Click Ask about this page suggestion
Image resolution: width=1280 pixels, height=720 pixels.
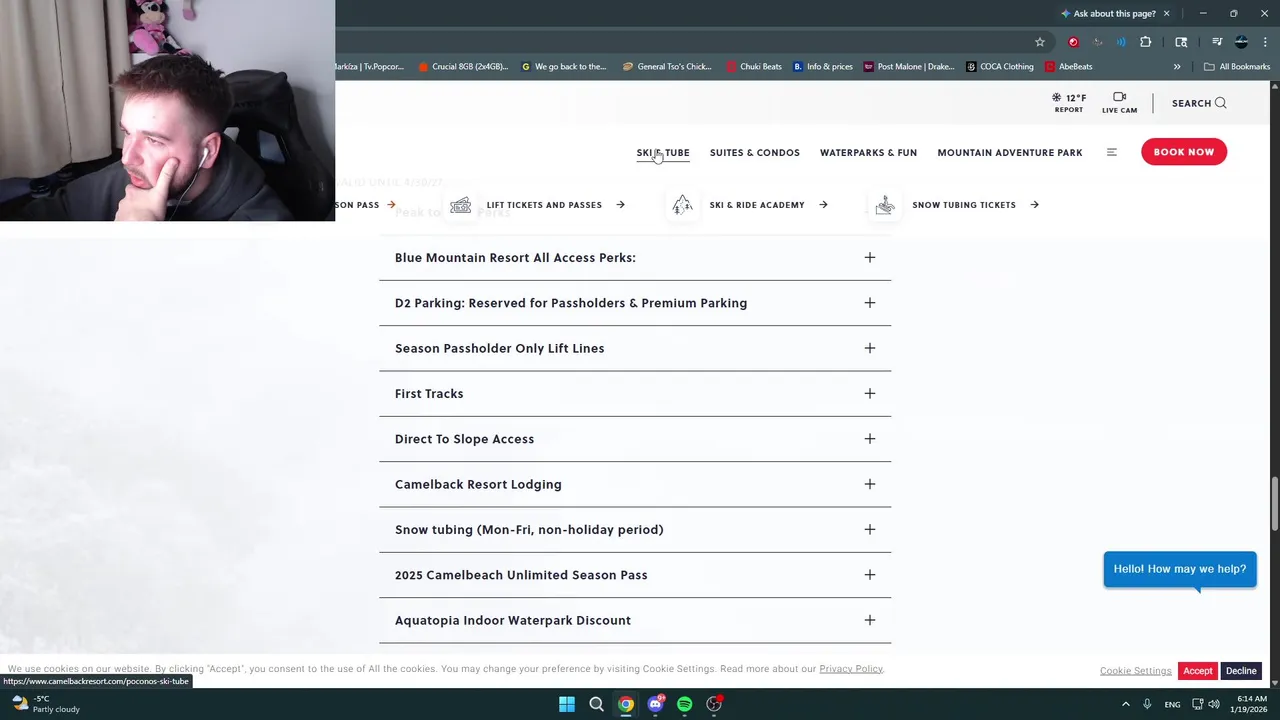click(1108, 14)
